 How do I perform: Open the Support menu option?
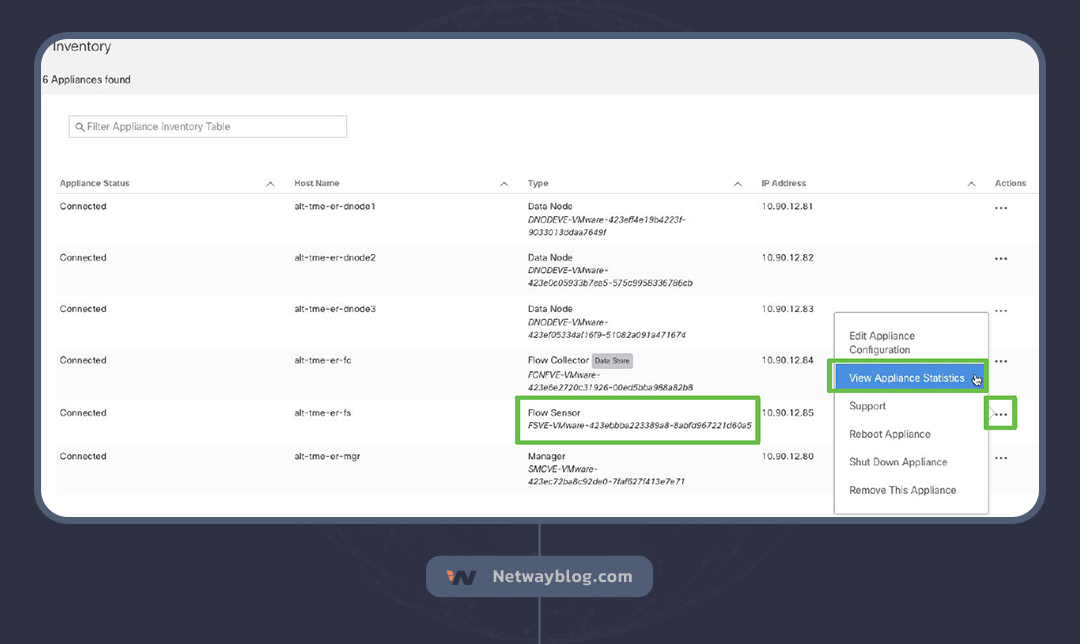pyautogui.click(x=867, y=406)
